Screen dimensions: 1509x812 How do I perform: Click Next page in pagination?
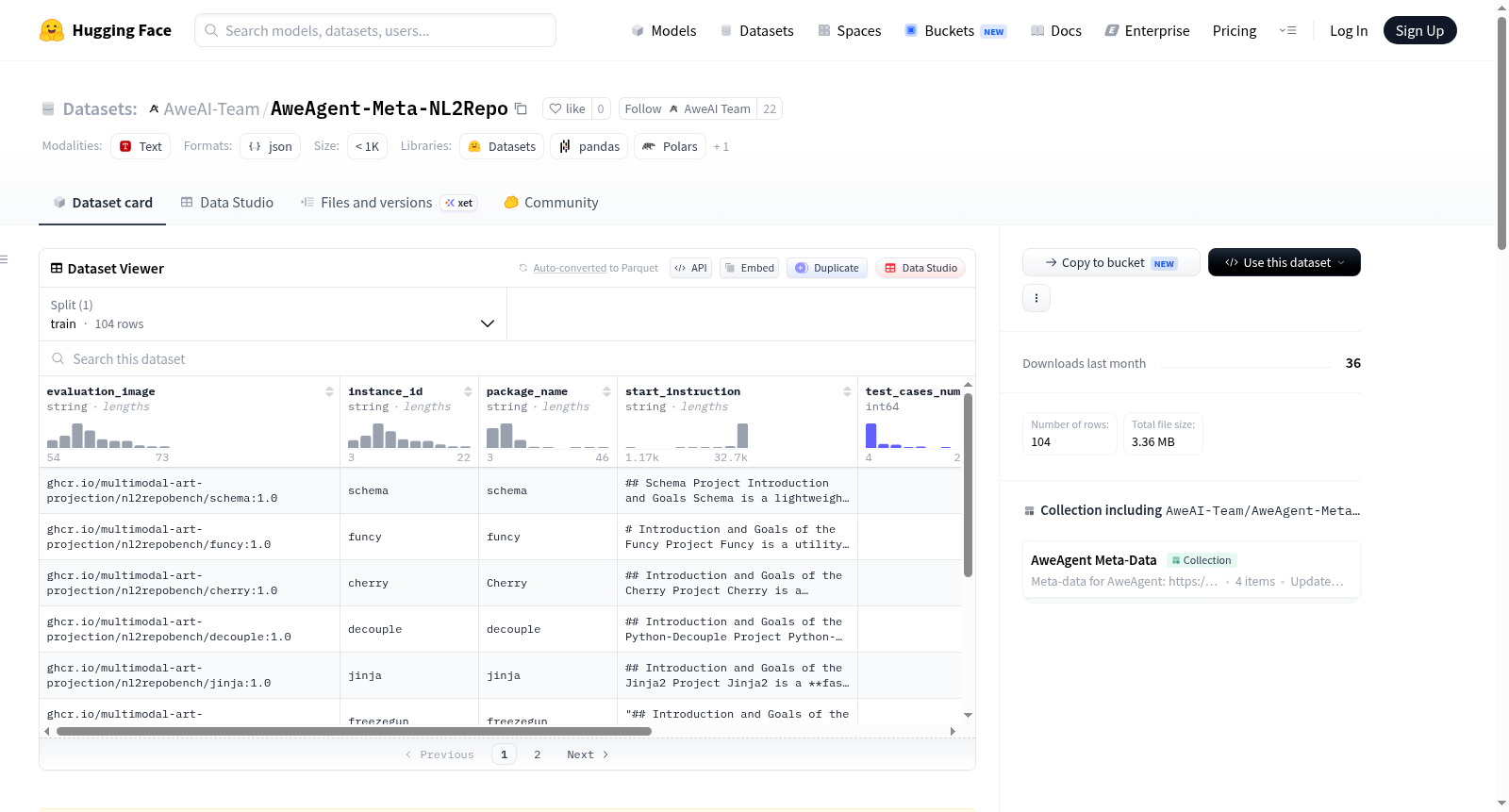point(588,754)
